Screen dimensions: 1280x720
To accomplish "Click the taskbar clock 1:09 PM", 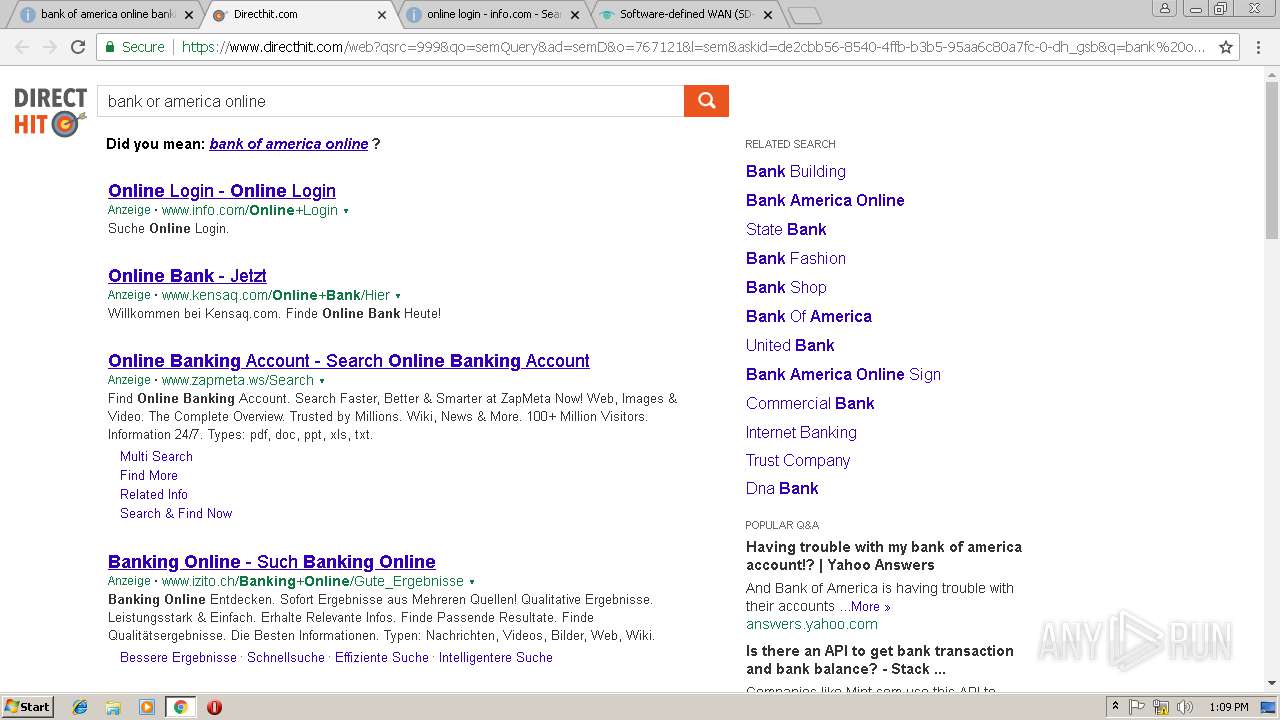I will tap(1229, 707).
